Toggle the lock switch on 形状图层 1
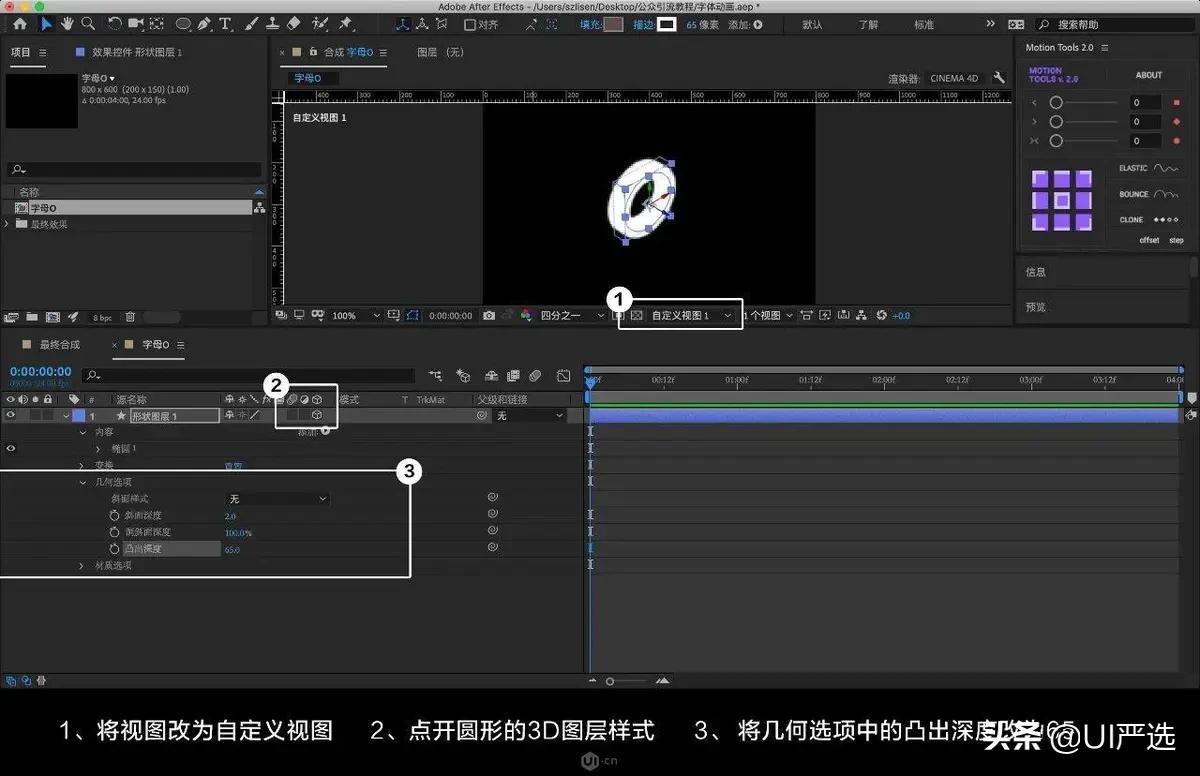Image resolution: width=1200 pixels, height=776 pixels. click(47, 414)
